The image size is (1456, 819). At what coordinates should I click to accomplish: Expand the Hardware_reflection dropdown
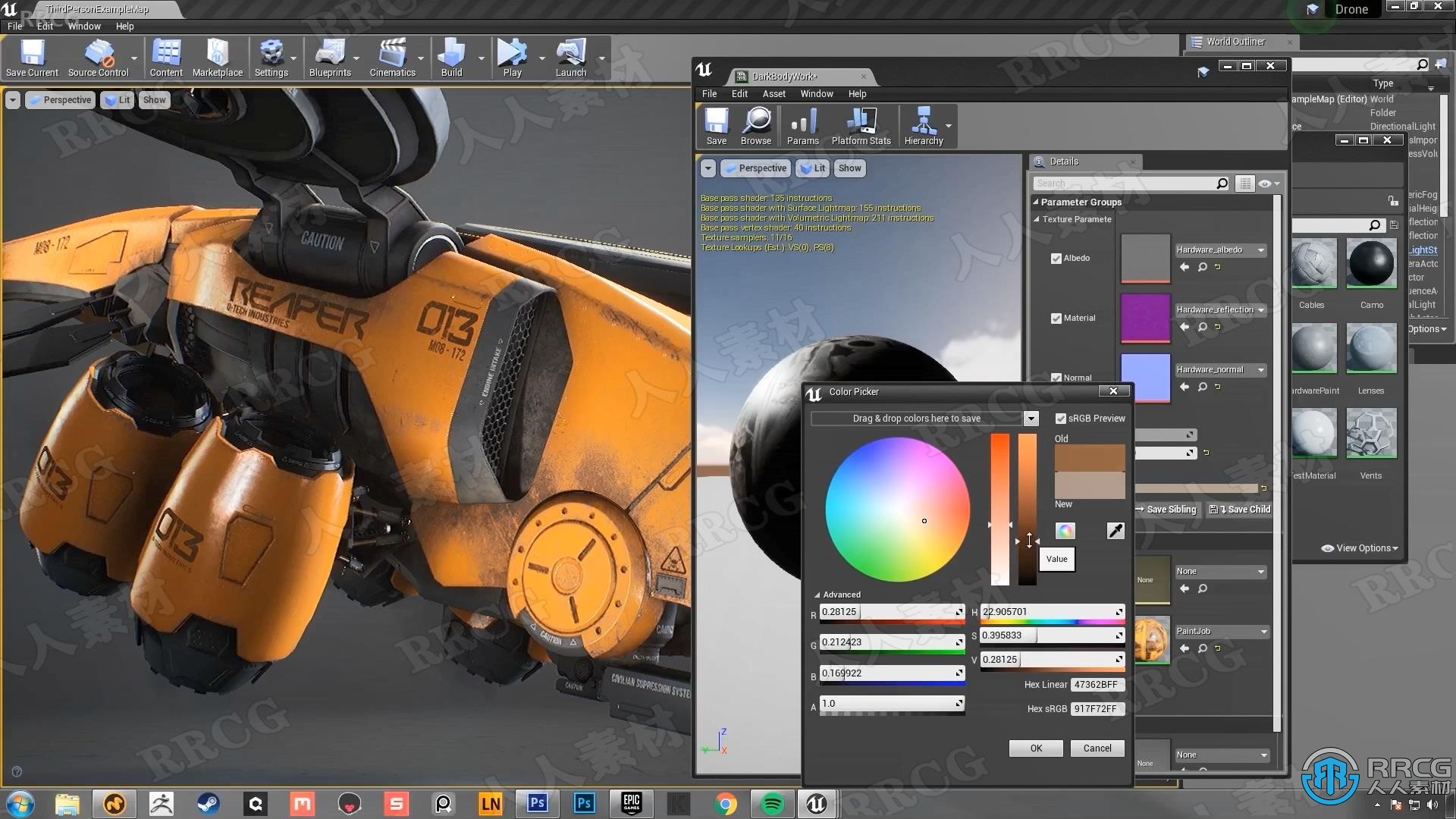(x=1262, y=309)
